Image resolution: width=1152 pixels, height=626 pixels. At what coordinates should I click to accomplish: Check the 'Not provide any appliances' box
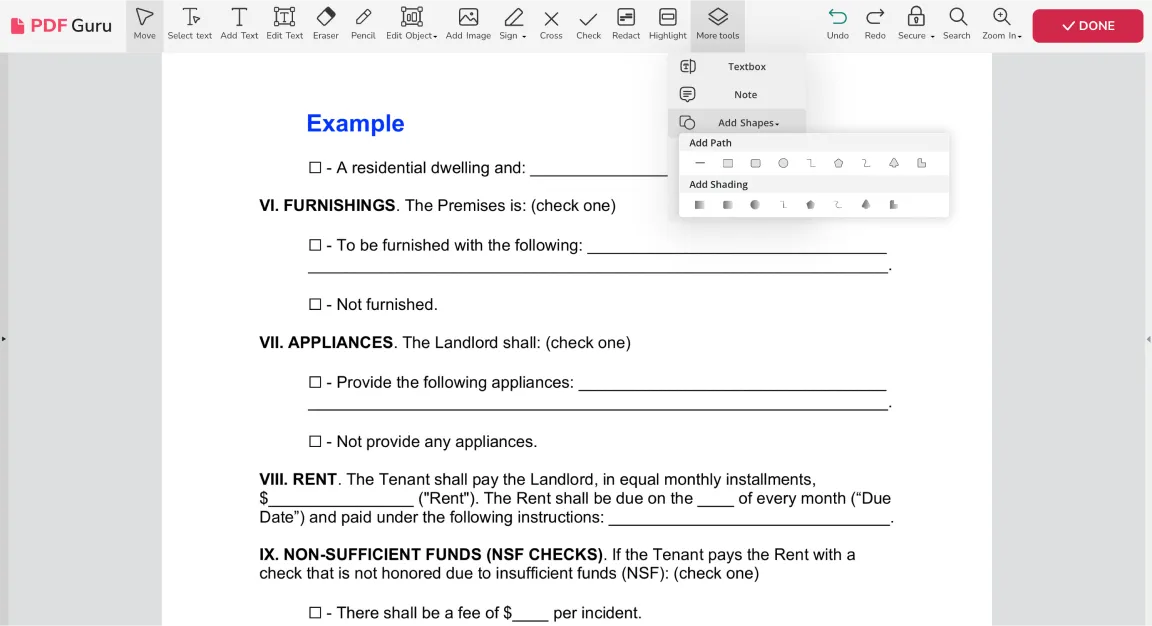click(315, 442)
